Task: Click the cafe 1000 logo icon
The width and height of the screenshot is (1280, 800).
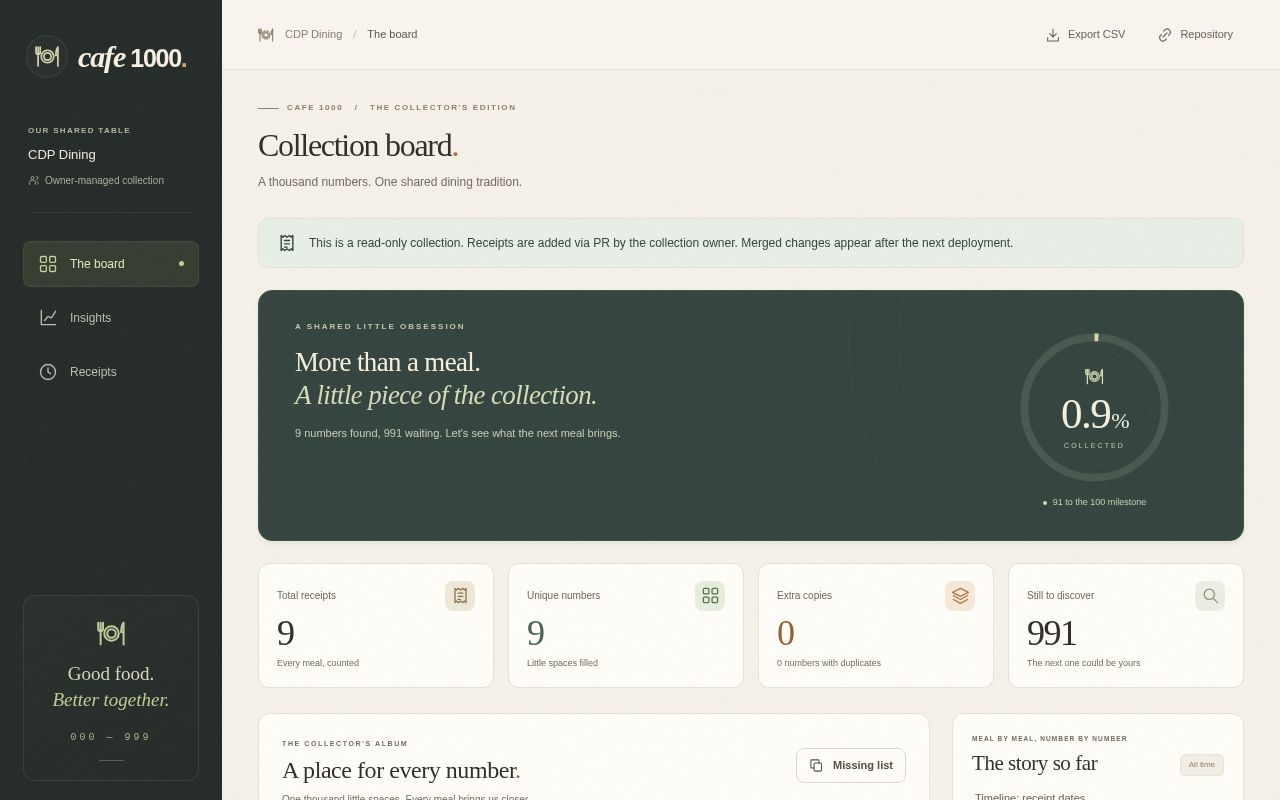Action: [47, 57]
